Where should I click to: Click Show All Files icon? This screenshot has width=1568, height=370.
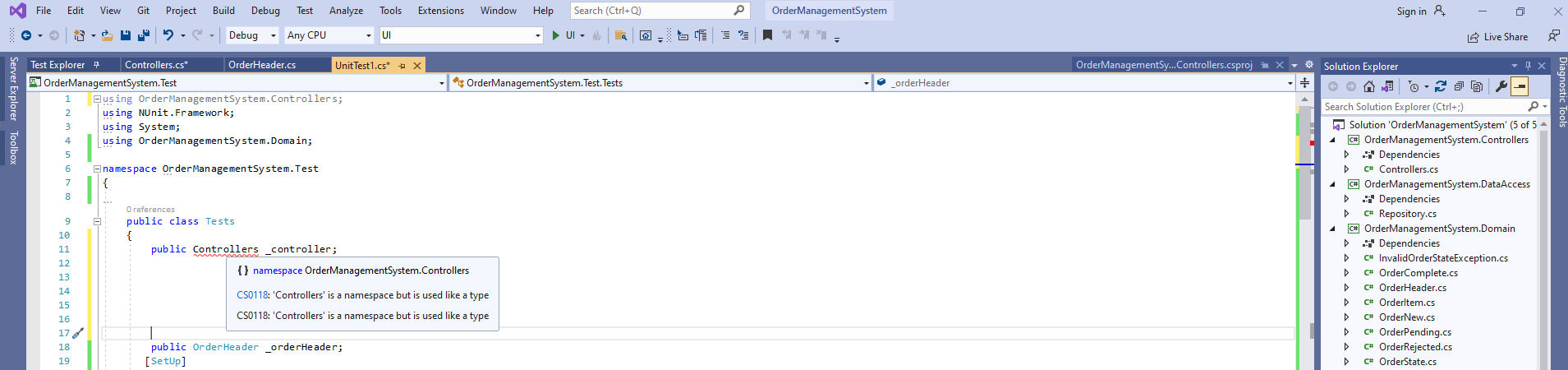[x=1477, y=86]
